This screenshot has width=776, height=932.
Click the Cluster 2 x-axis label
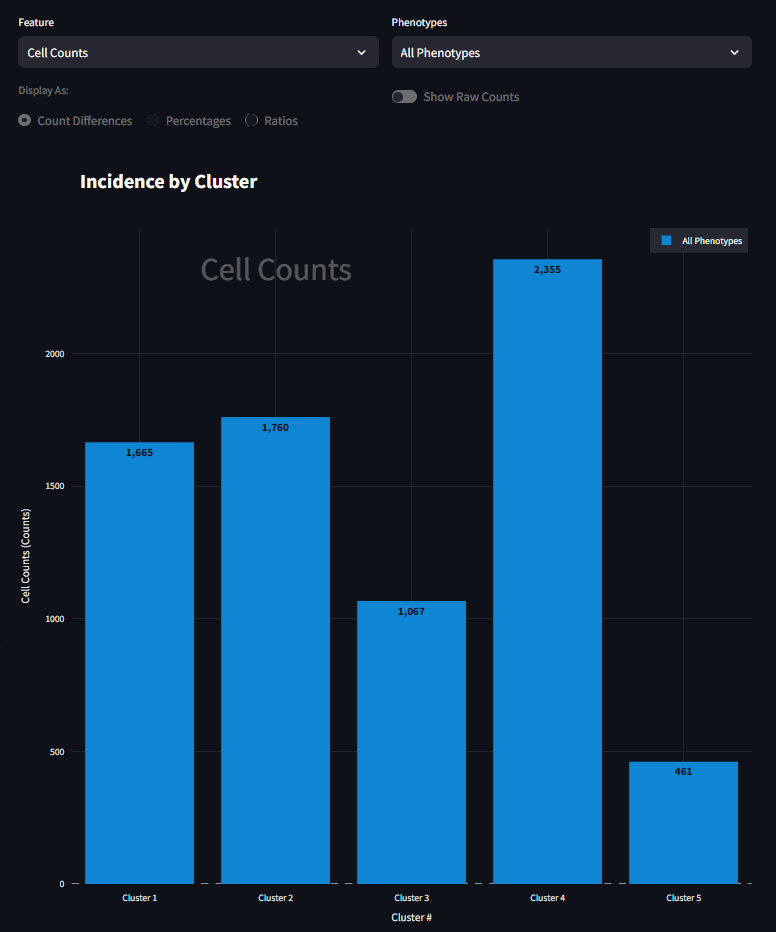[x=275, y=898]
